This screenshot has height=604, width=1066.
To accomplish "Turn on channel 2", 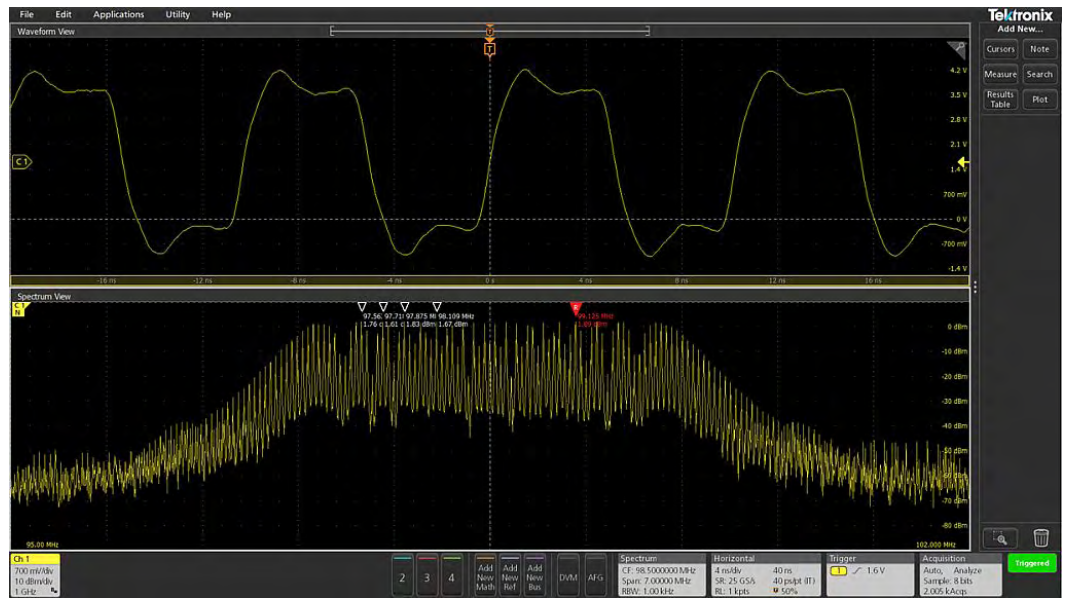I will coord(402,575).
